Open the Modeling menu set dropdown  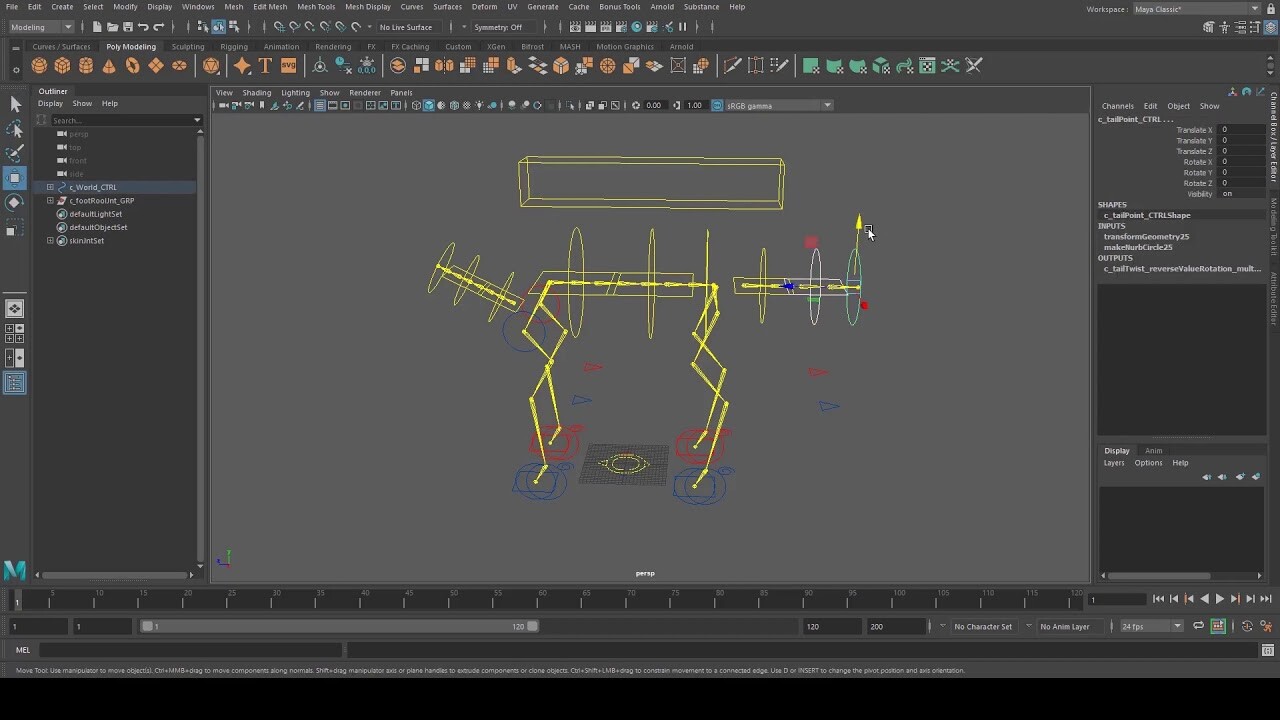tap(40, 27)
